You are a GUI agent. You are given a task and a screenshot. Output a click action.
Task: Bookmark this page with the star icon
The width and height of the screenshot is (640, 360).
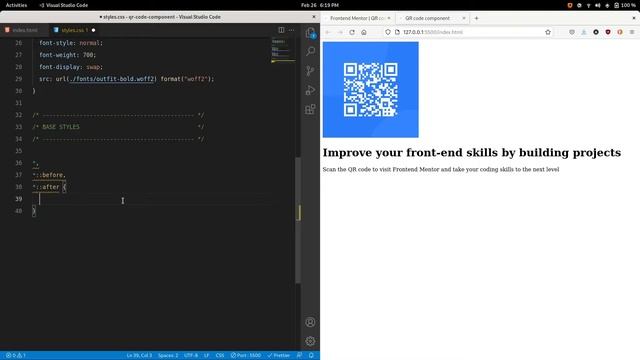548,32
